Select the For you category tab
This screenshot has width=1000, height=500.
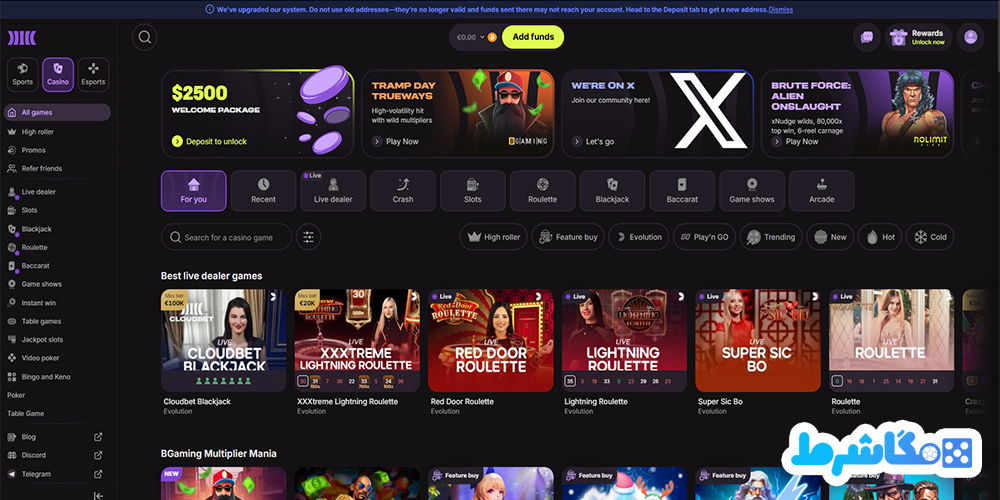(x=194, y=191)
